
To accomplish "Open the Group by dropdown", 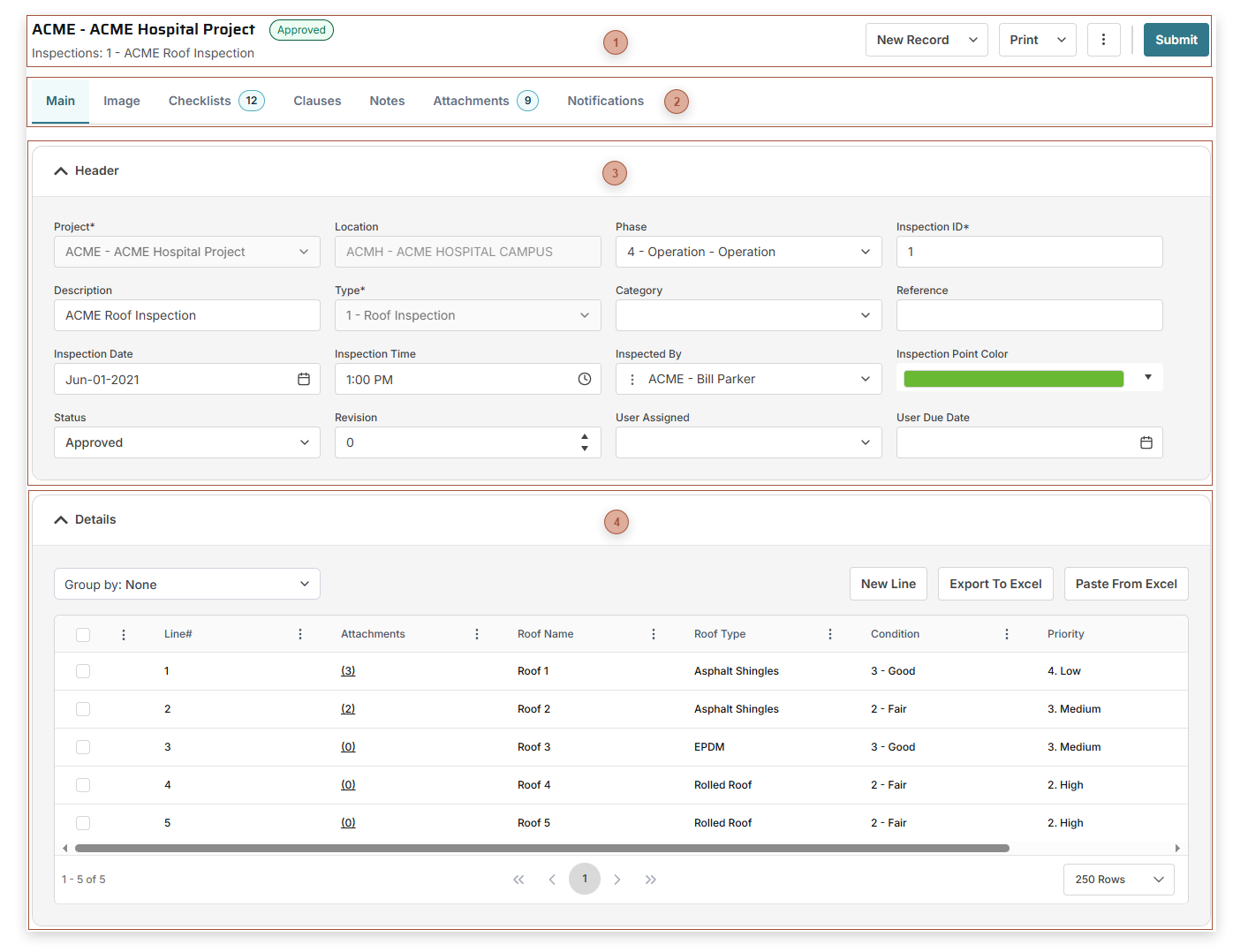I will pos(186,584).
